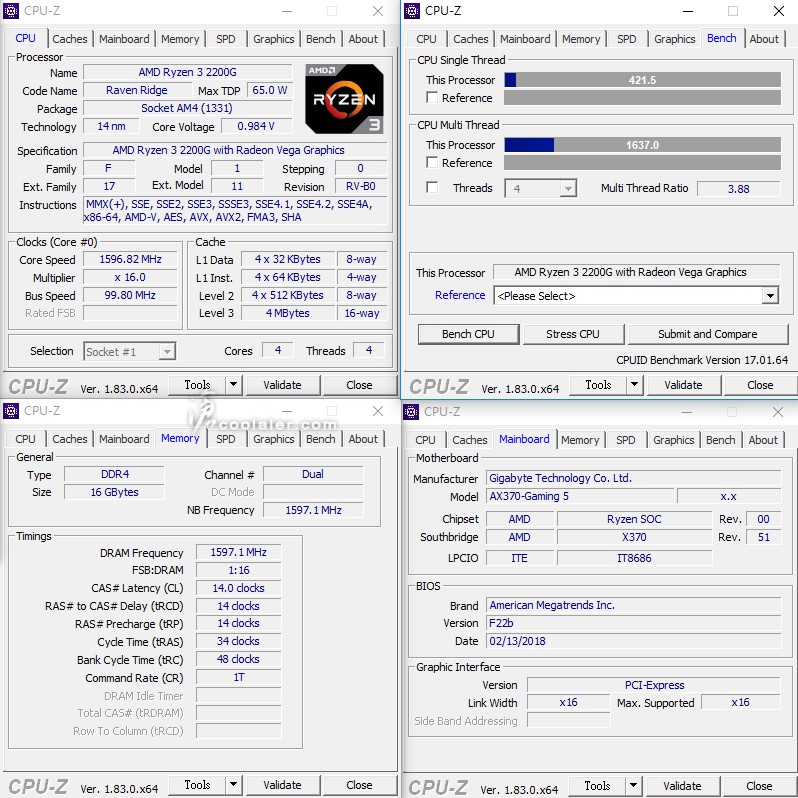This screenshot has height=798, width=798.
Task: Open the Socket #1 Selection dropdown
Action: tap(166, 351)
